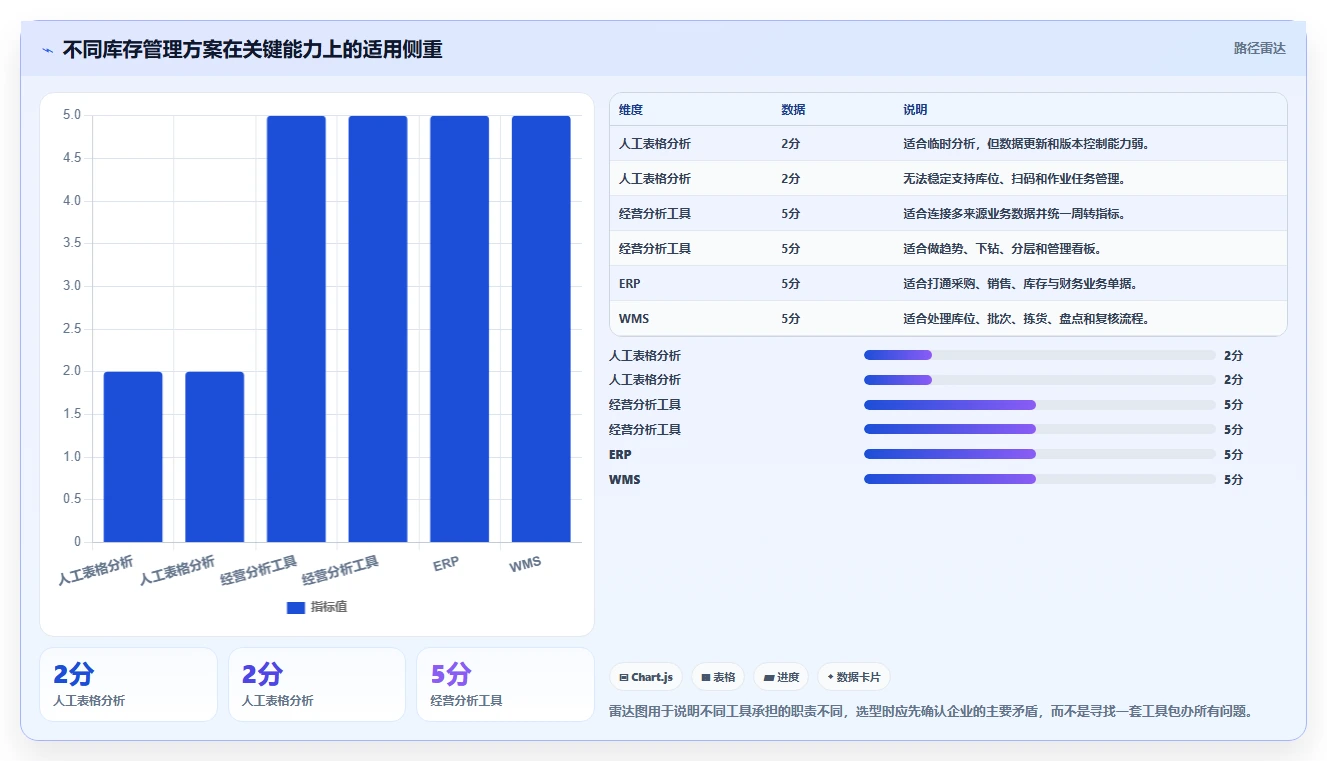Image resolution: width=1327 pixels, height=761 pixels.
Task: Click the 2.5 tick on the chart's y-axis
Action: click(71, 329)
